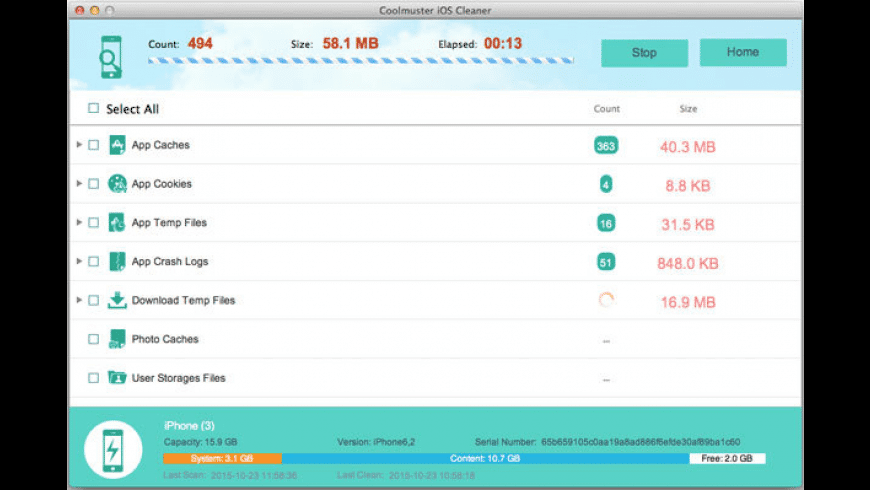Screen dimensions: 870x490
Task: Check the App Caches checkbox
Action: click(x=93, y=145)
